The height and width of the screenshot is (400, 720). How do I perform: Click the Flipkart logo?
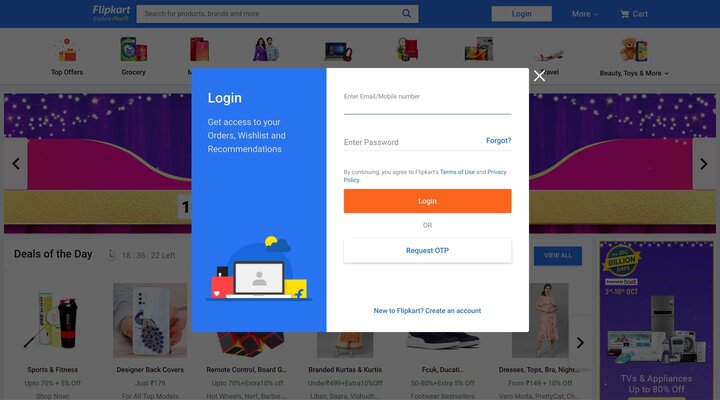(x=111, y=13)
